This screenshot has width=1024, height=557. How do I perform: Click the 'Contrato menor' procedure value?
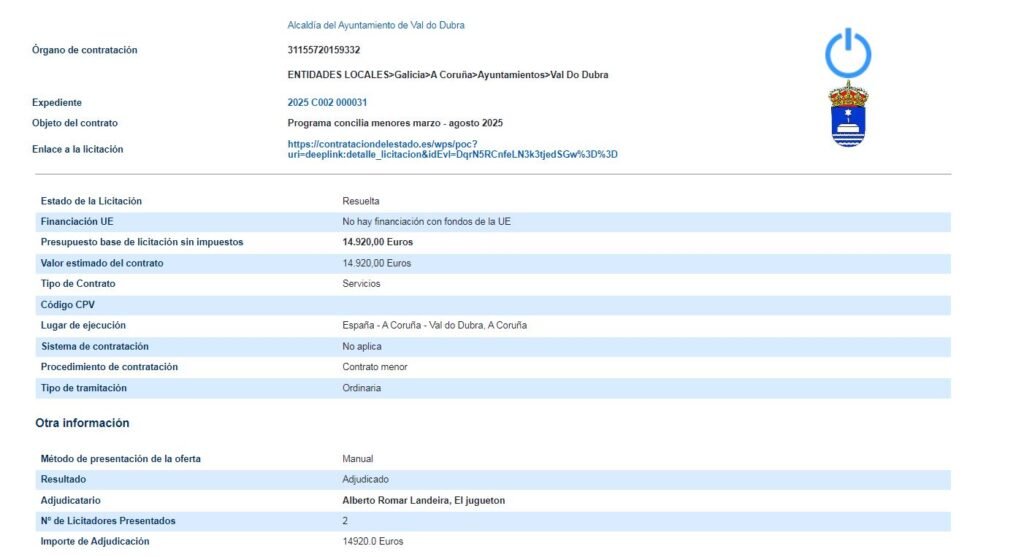point(375,367)
